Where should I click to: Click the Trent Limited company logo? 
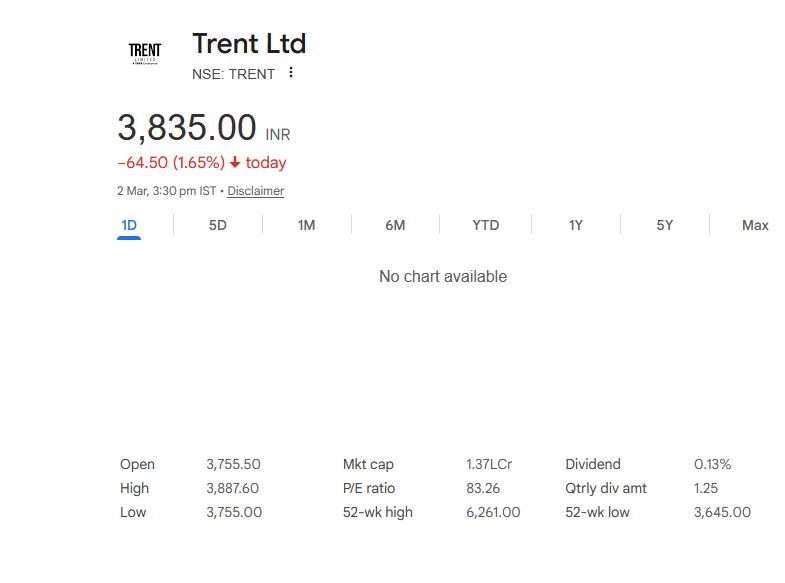pyautogui.click(x=145, y=53)
